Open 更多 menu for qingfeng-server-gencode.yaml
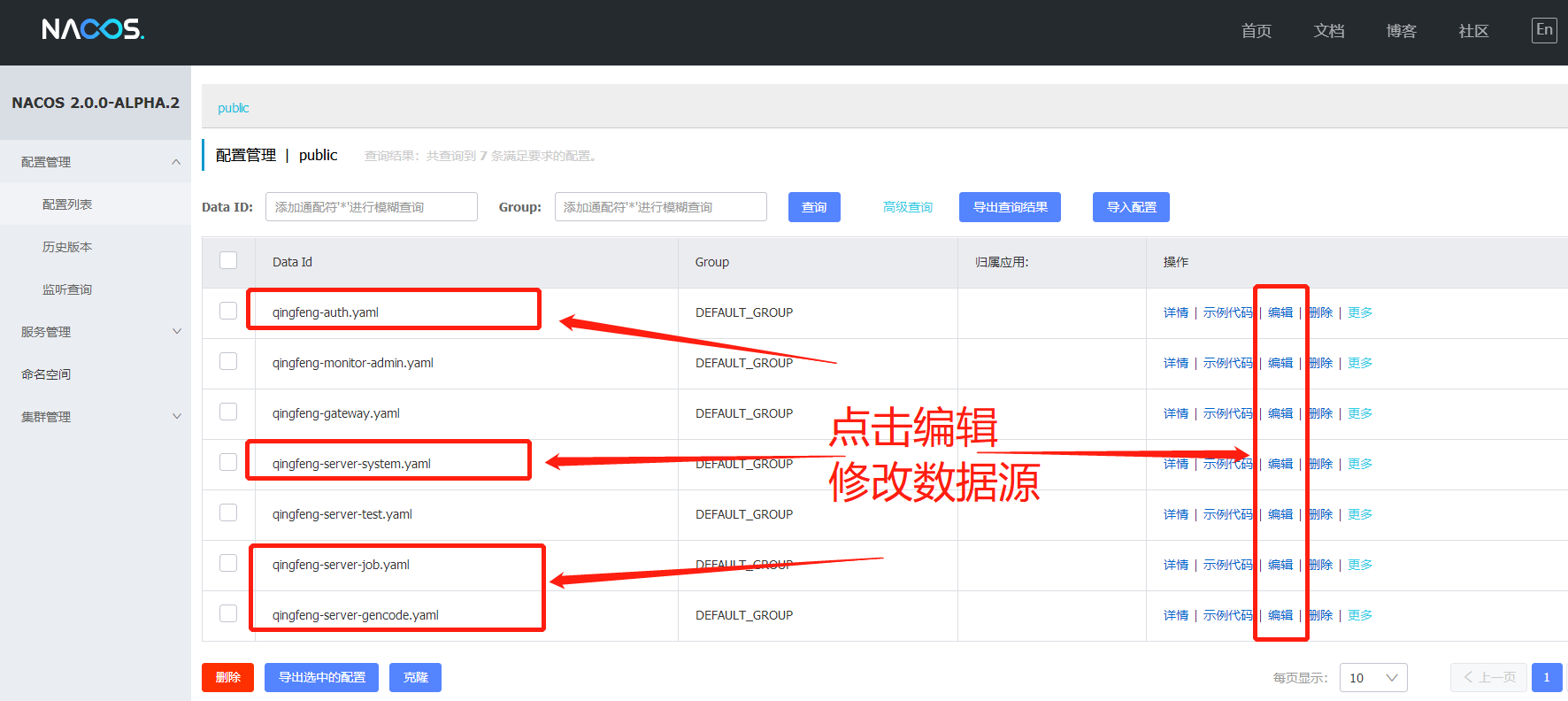This screenshot has width=1568, height=701. [1360, 615]
